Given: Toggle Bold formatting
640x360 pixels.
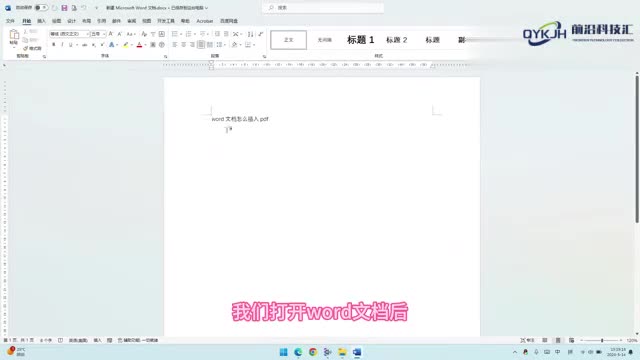Looking at the screenshot, I should 53,44.
